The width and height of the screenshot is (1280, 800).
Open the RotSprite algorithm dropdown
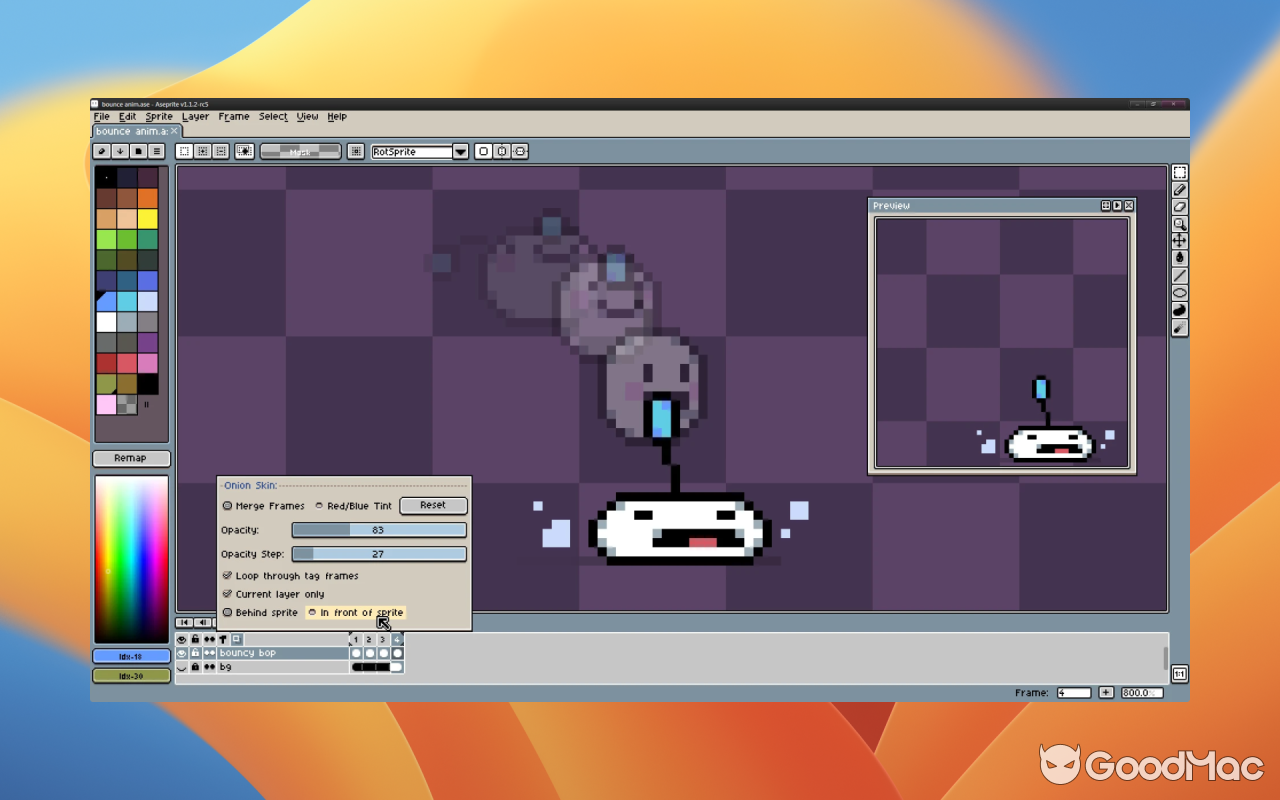(459, 151)
